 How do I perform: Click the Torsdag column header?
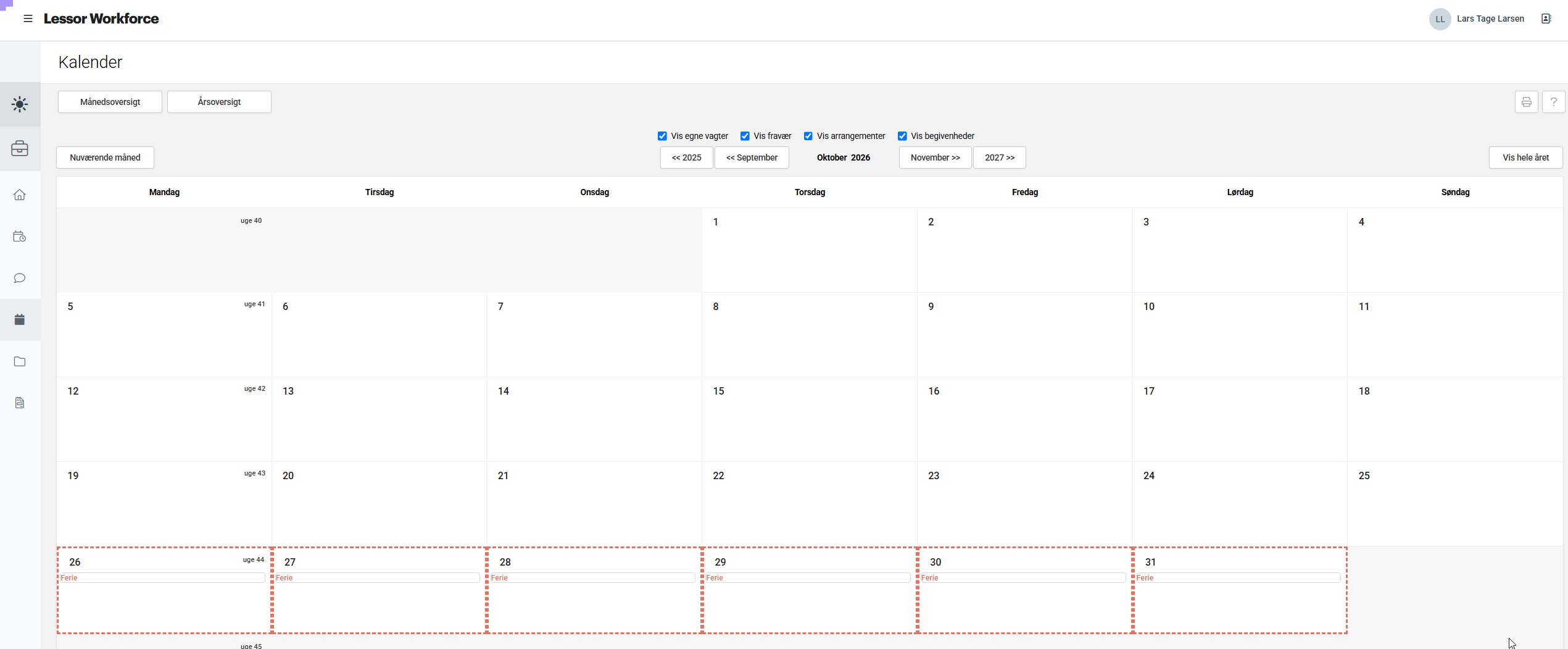click(810, 192)
